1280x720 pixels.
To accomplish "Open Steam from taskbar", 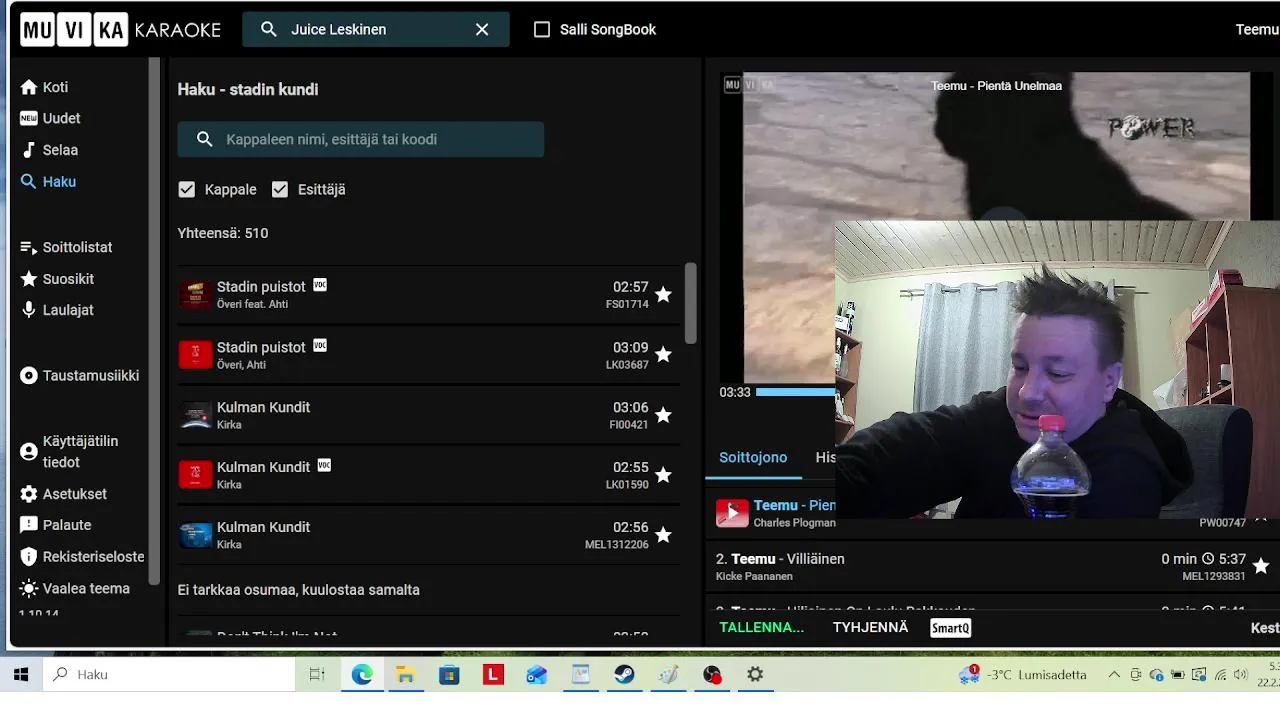I will click(x=624, y=675).
